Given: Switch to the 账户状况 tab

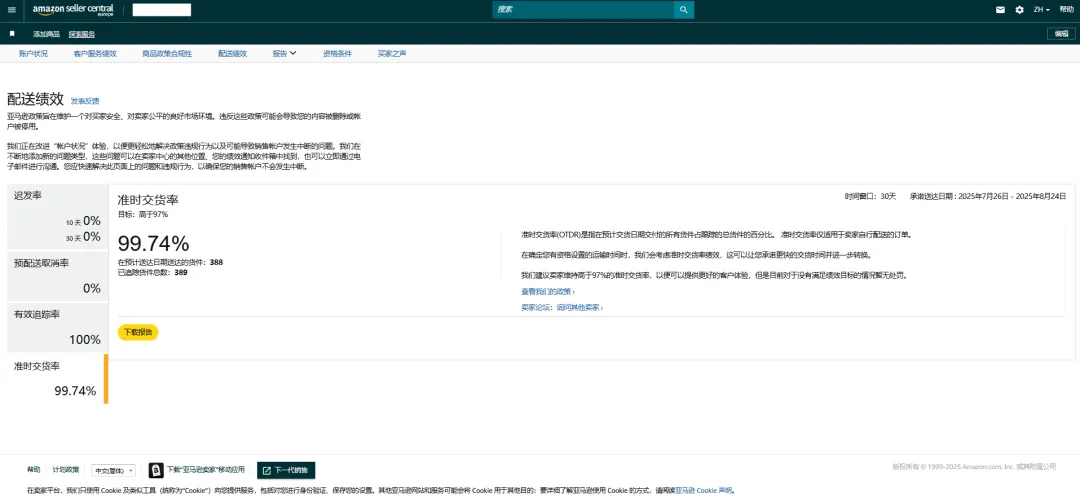Looking at the screenshot, I should click(x=33, y=53).
